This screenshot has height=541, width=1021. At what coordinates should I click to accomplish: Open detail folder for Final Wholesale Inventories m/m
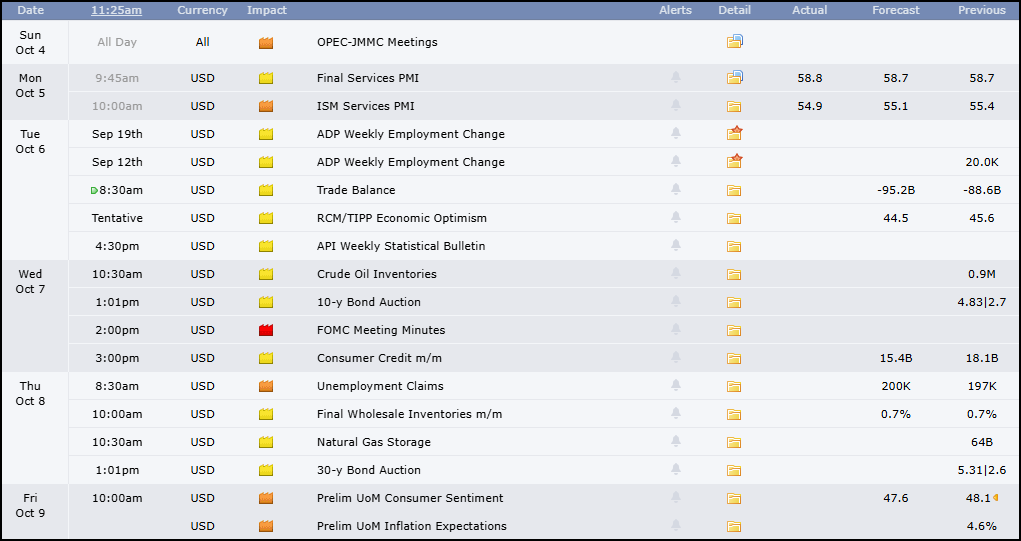(x=734, y=414)
